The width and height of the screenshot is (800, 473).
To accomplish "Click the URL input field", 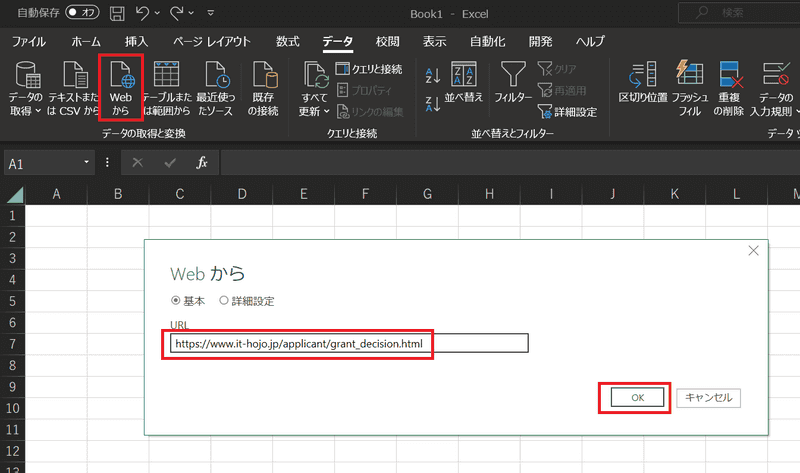I will pyautogui.click(x=348, y=343).
